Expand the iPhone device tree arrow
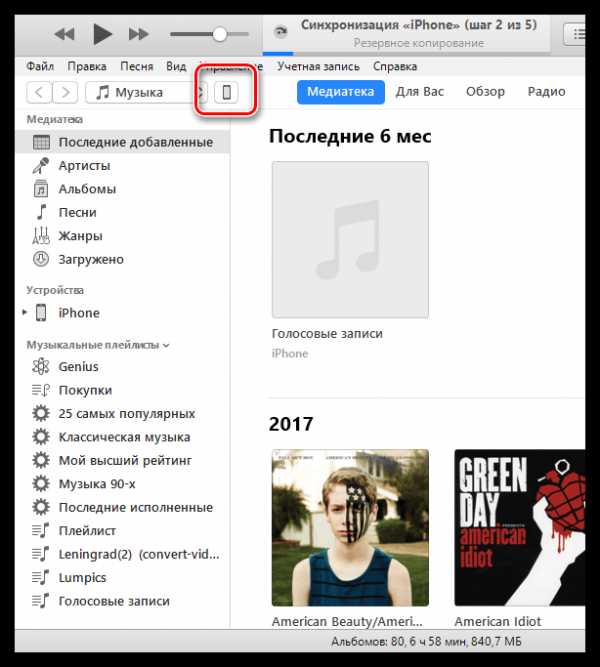 click(x=25, y=312)
